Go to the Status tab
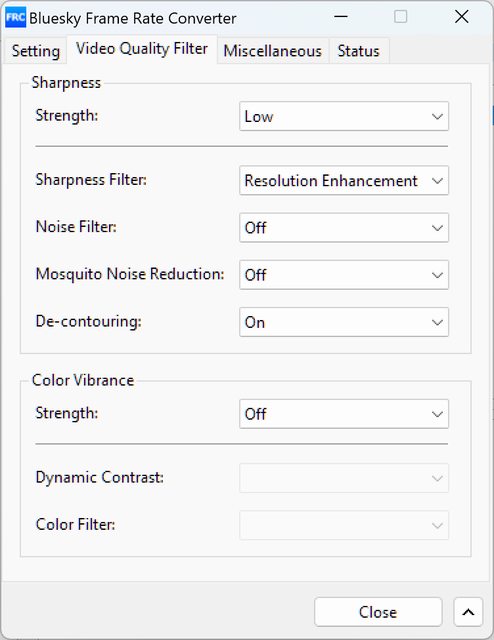The image size is (494, 640). pyautogui.click(x=358, y=51)
